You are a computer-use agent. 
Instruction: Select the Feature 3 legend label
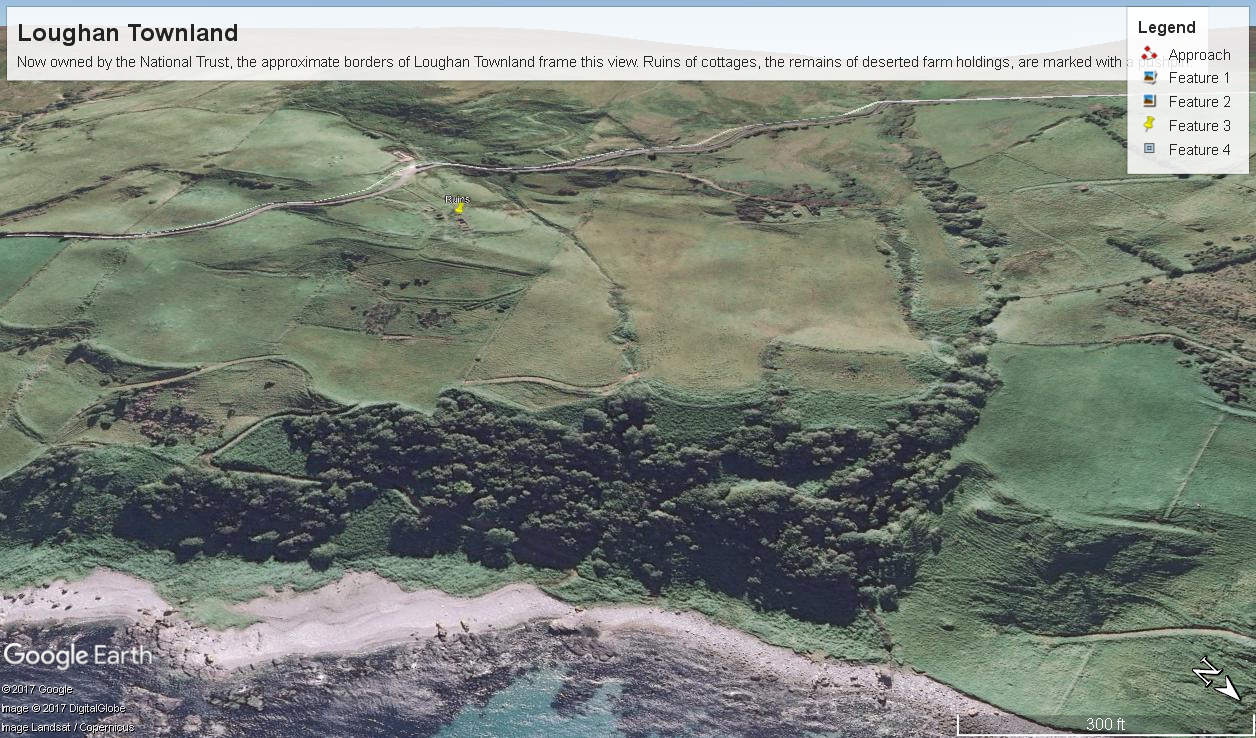tap(1199, 126)
